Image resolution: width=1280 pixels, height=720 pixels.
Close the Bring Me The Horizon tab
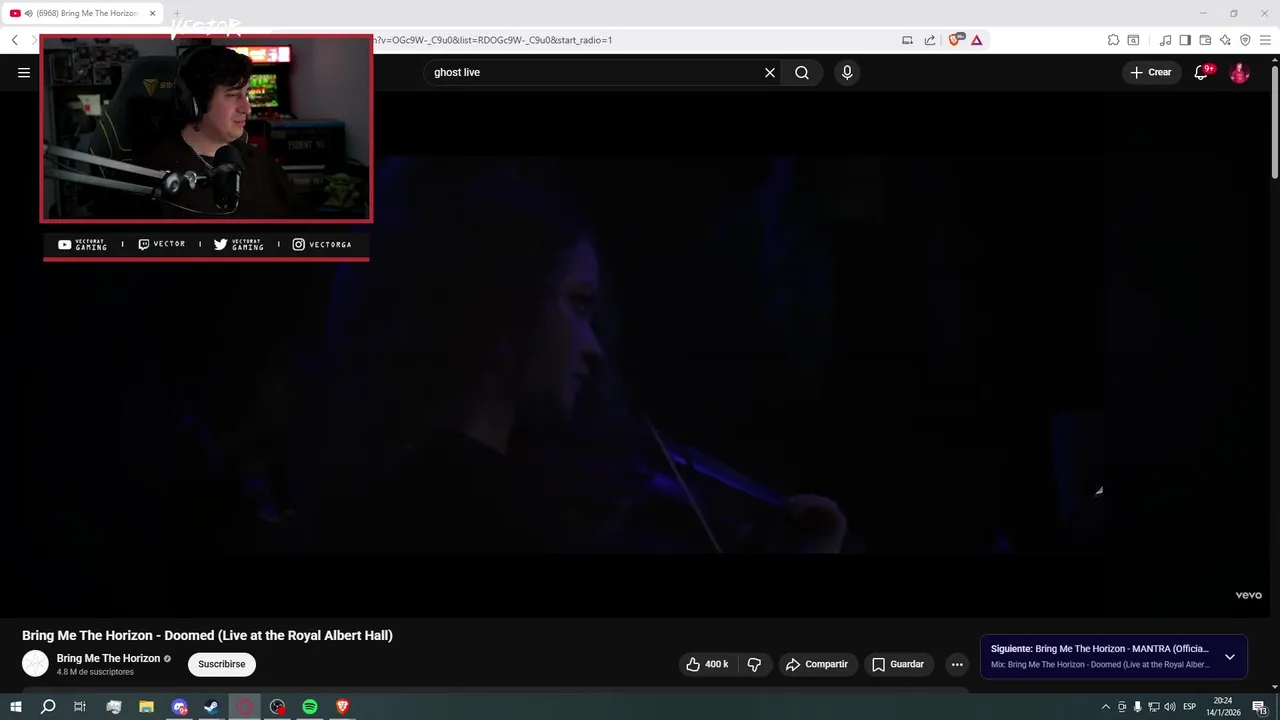[x=152, y=13]
